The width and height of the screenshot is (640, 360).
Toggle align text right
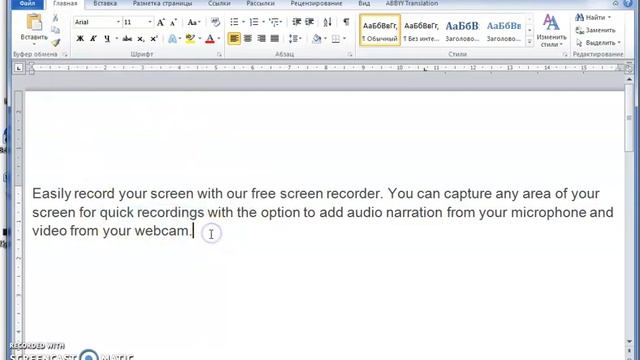click(261, 39)
